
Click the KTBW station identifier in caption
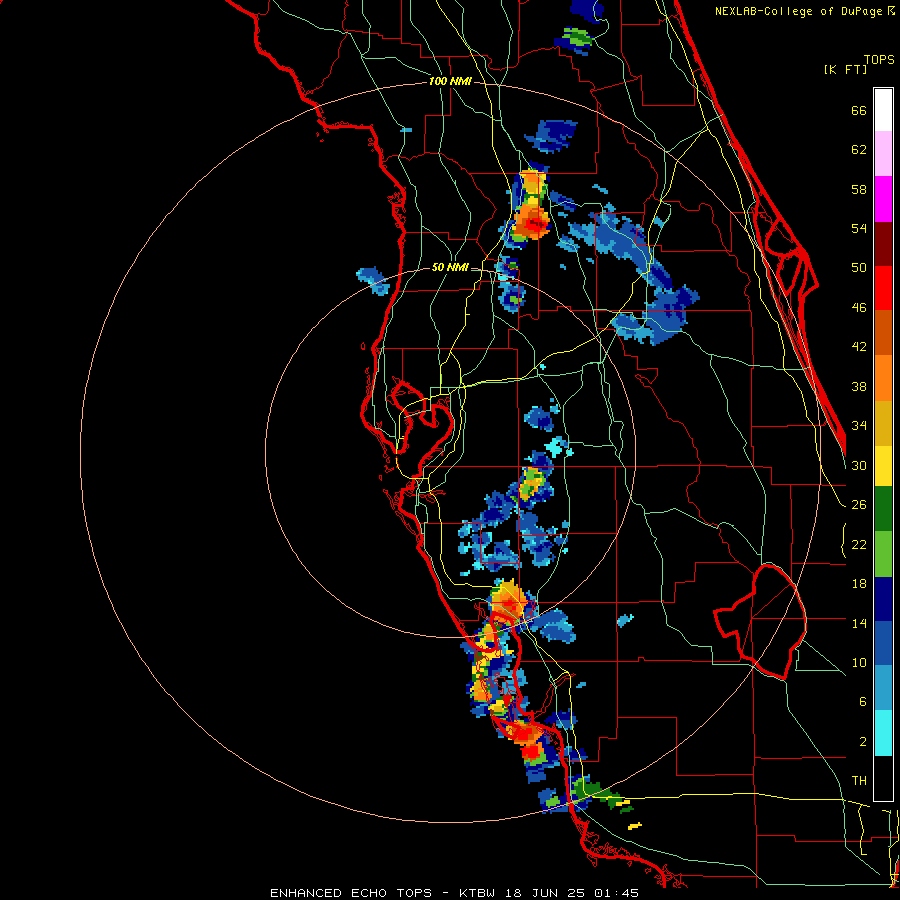click(476, 893)
